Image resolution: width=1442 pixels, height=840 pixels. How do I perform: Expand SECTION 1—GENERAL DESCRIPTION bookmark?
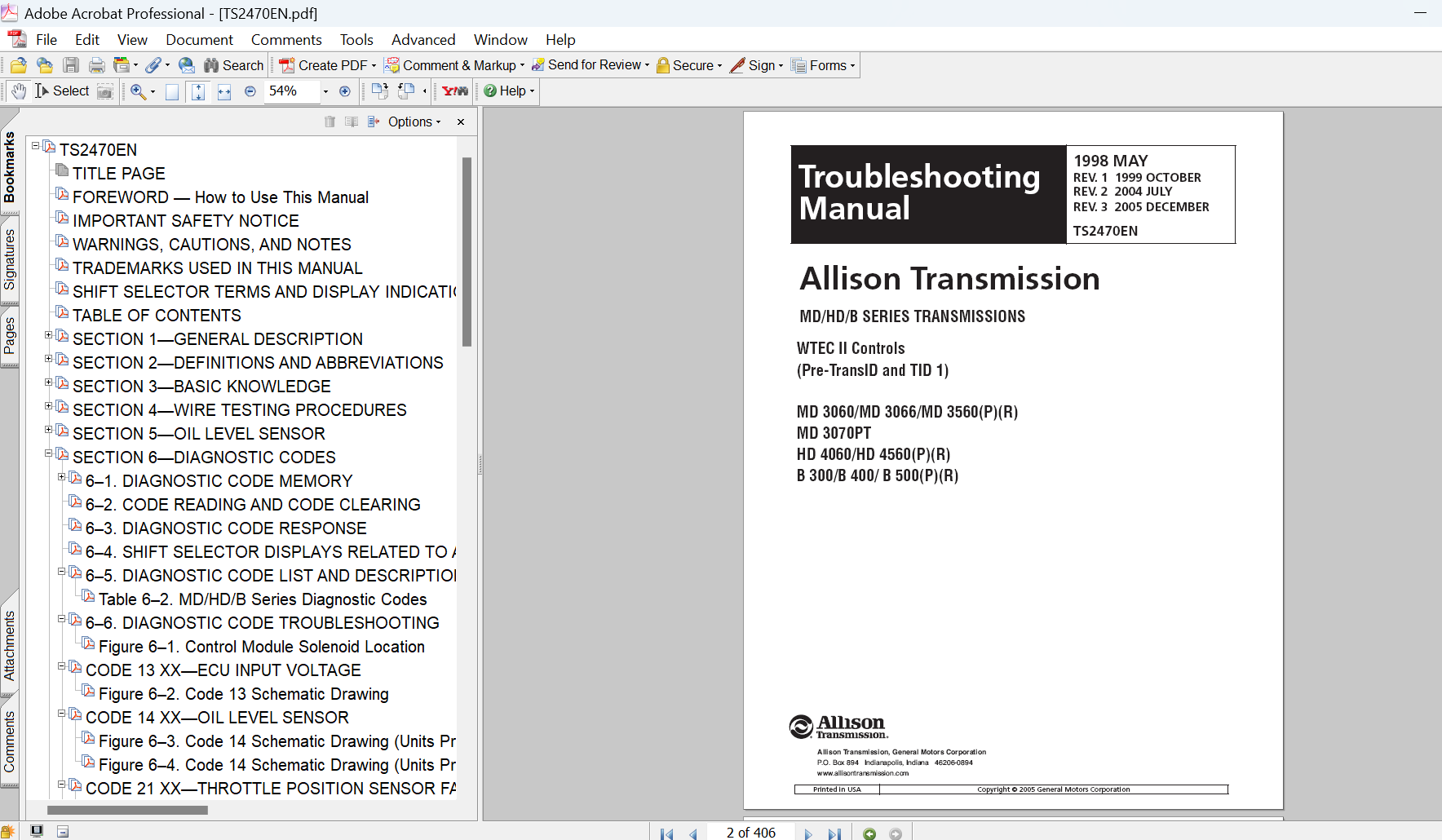pyautogui.click(x=48, y=335)
